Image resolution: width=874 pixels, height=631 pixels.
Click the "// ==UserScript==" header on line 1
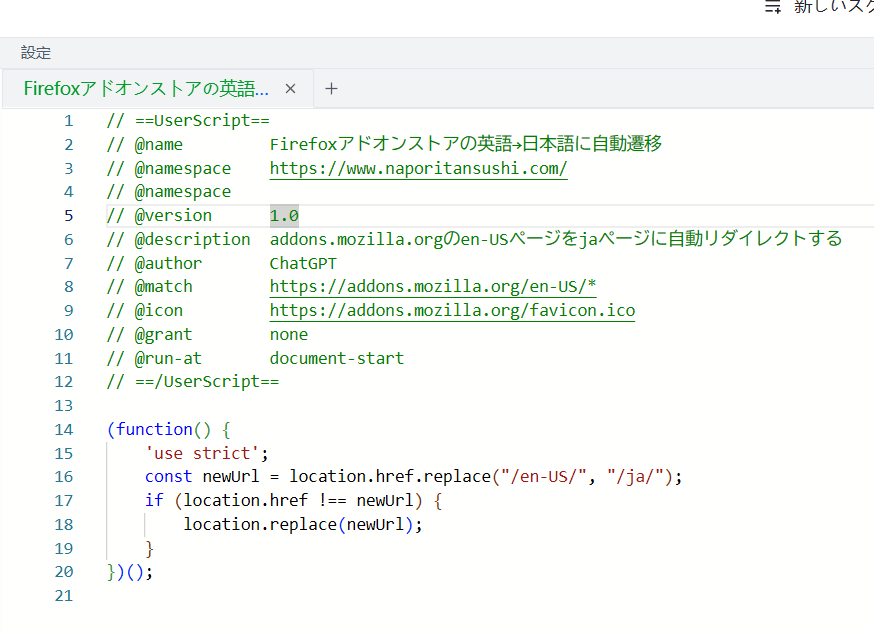click(188, 120)
